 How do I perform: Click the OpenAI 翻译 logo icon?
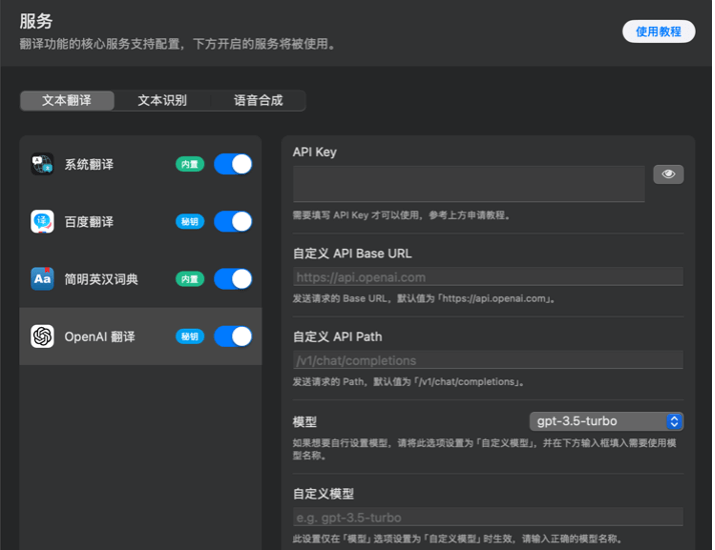42,337
